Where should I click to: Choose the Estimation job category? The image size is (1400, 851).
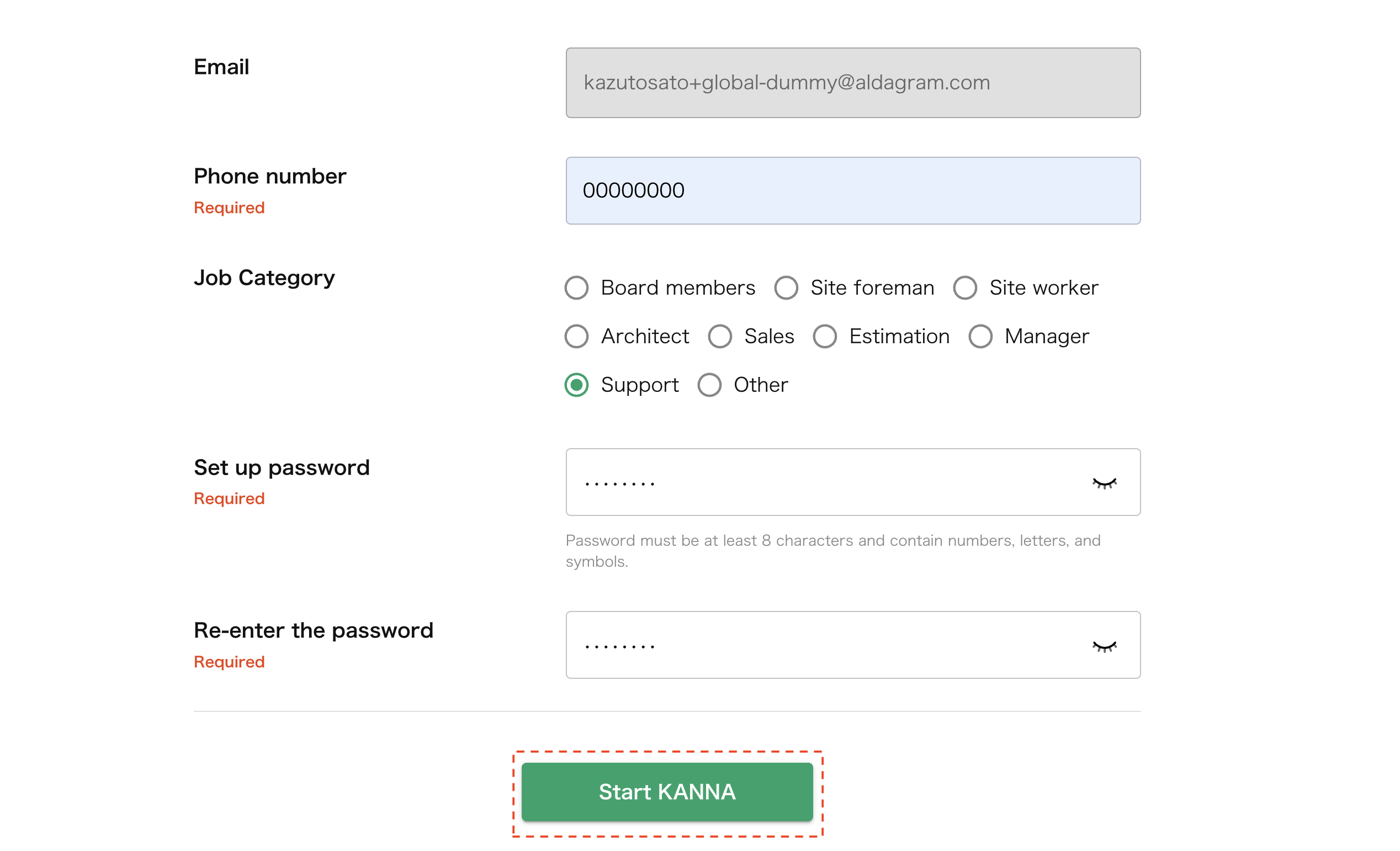824,336
